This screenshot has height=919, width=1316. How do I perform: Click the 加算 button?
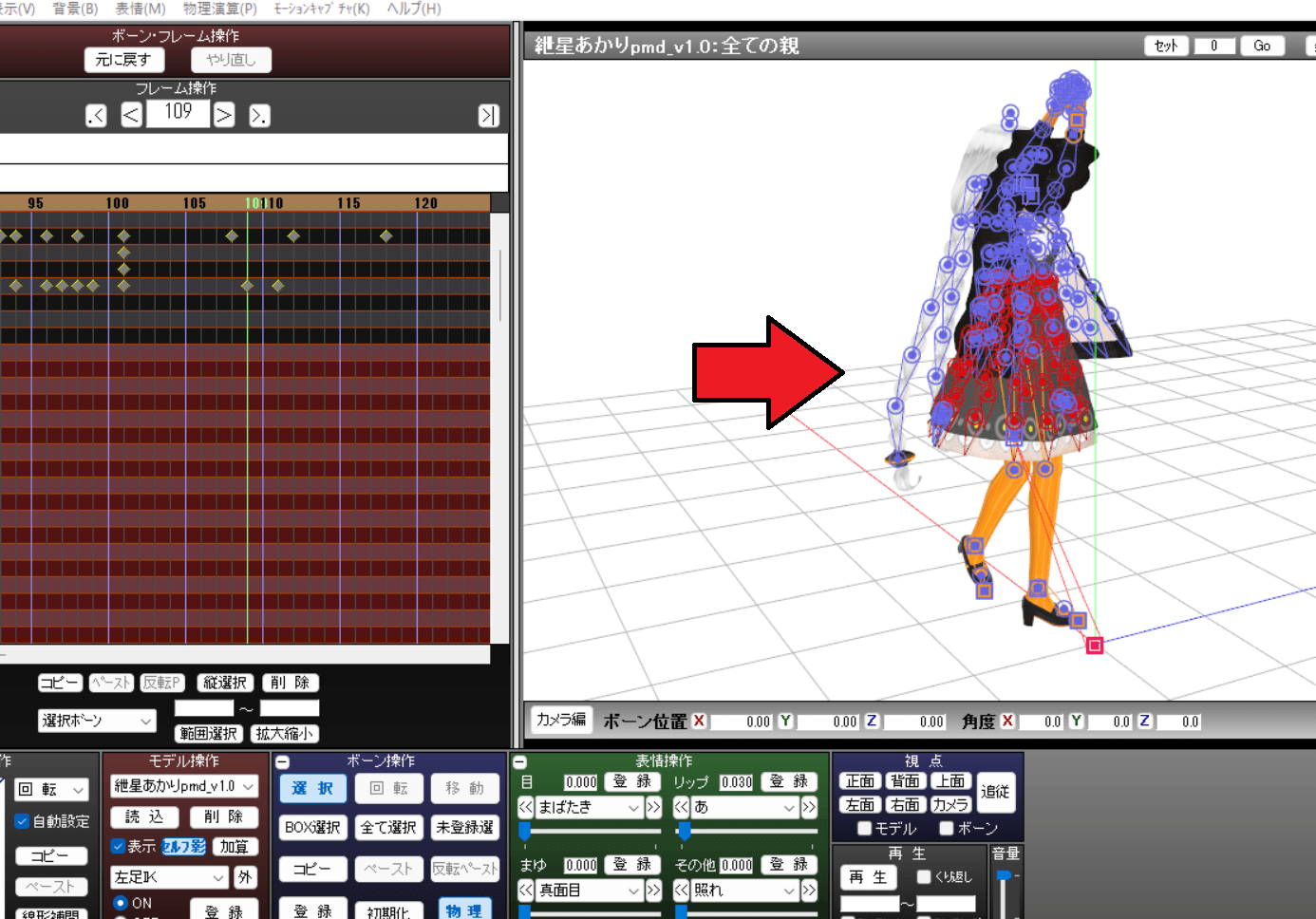pos(235,846)
